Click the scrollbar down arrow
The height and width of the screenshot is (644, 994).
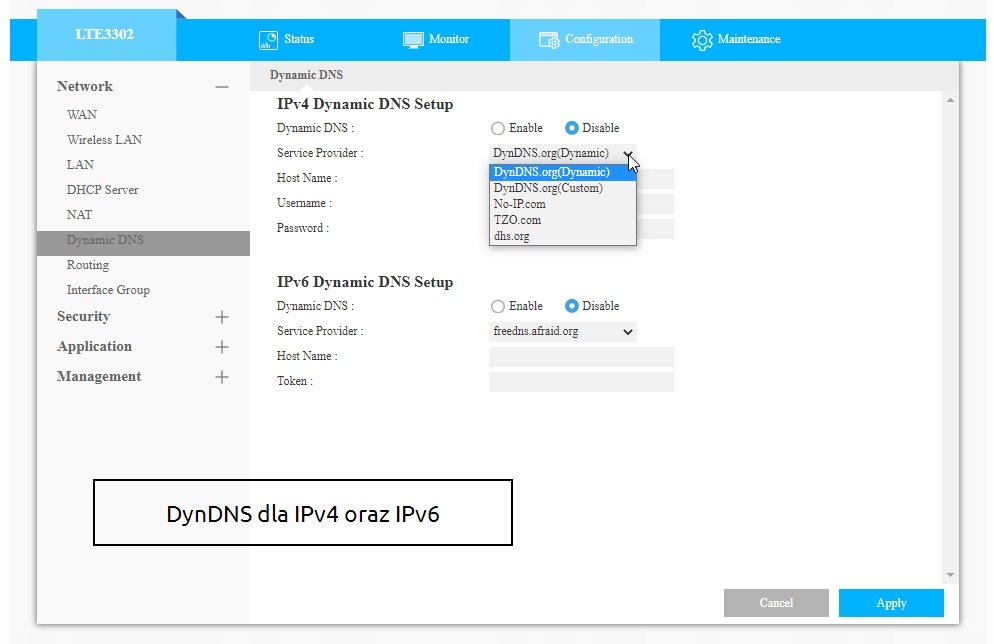pyautogui.click(x=950, y=575)
